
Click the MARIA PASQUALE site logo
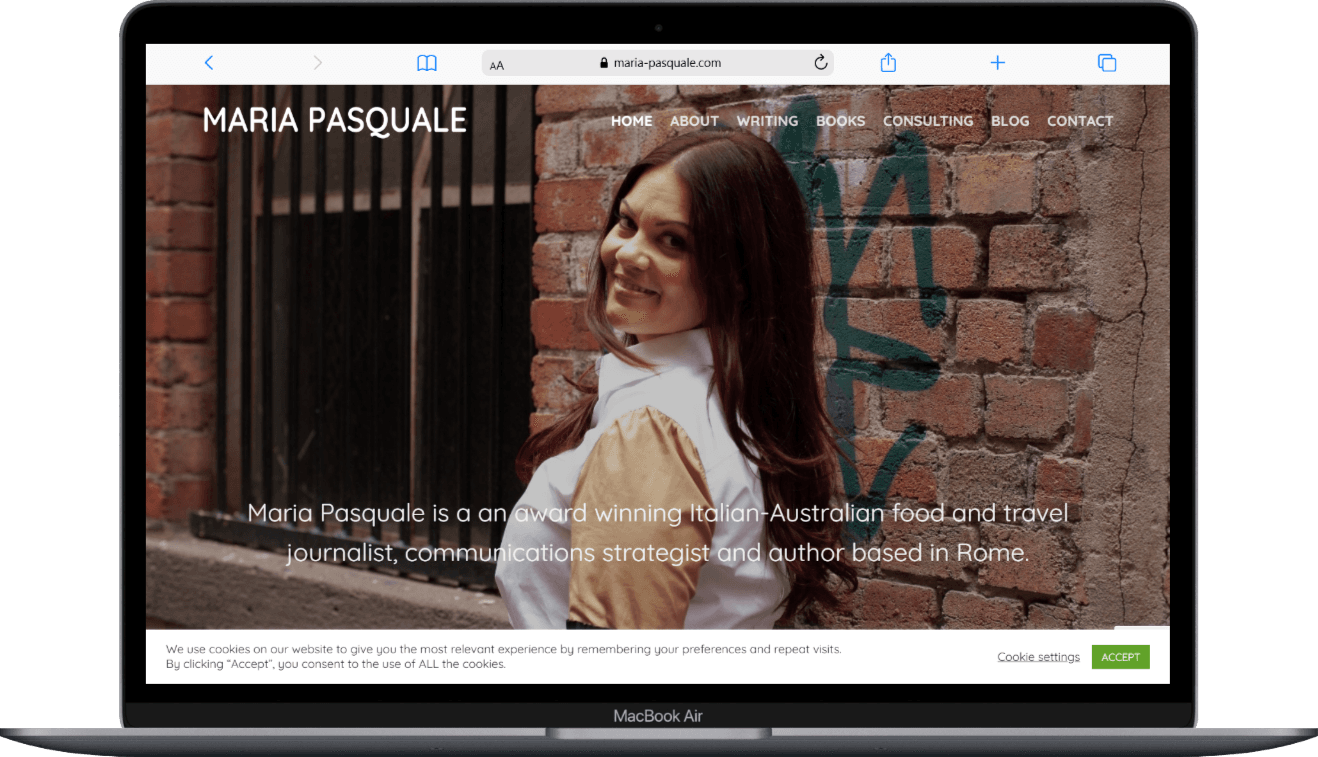point(334,121)
